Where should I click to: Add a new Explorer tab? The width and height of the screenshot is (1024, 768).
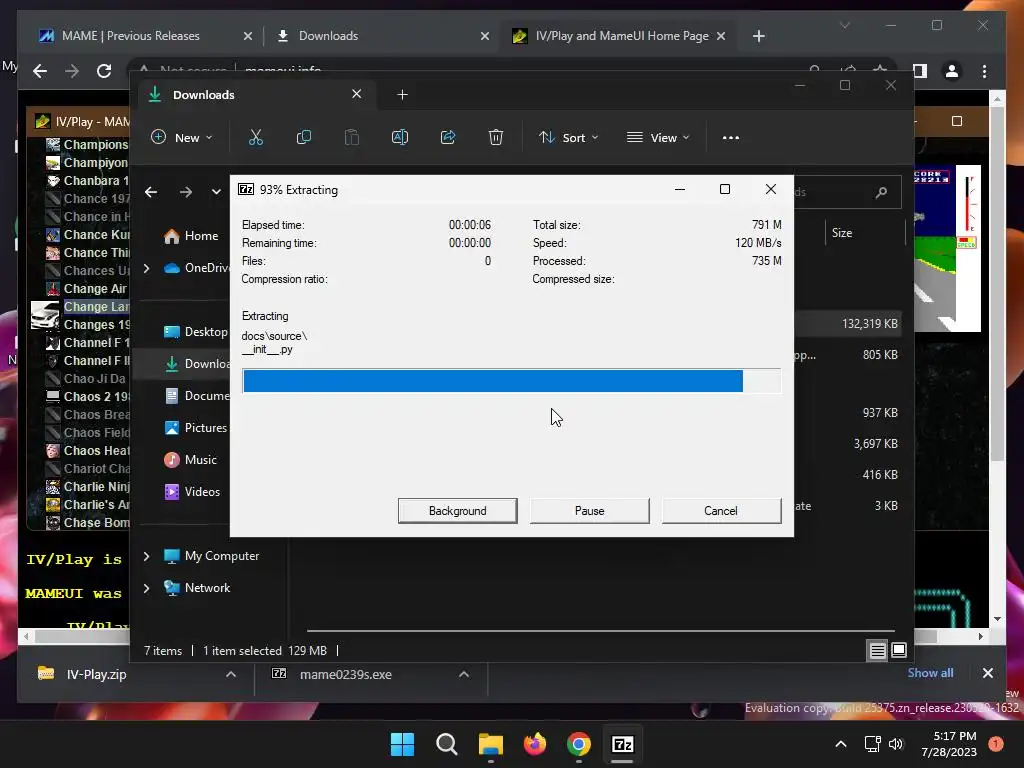402,95
